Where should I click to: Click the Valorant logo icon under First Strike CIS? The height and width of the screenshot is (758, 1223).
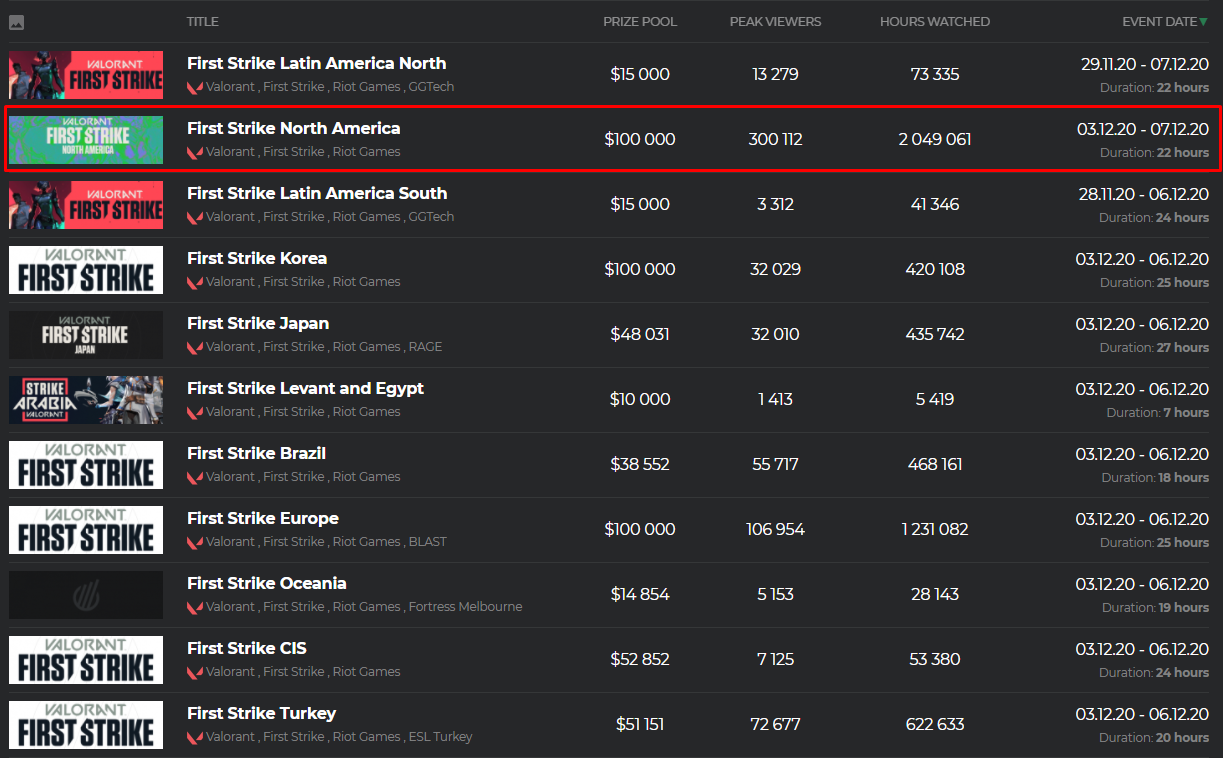tap(195, 672)
